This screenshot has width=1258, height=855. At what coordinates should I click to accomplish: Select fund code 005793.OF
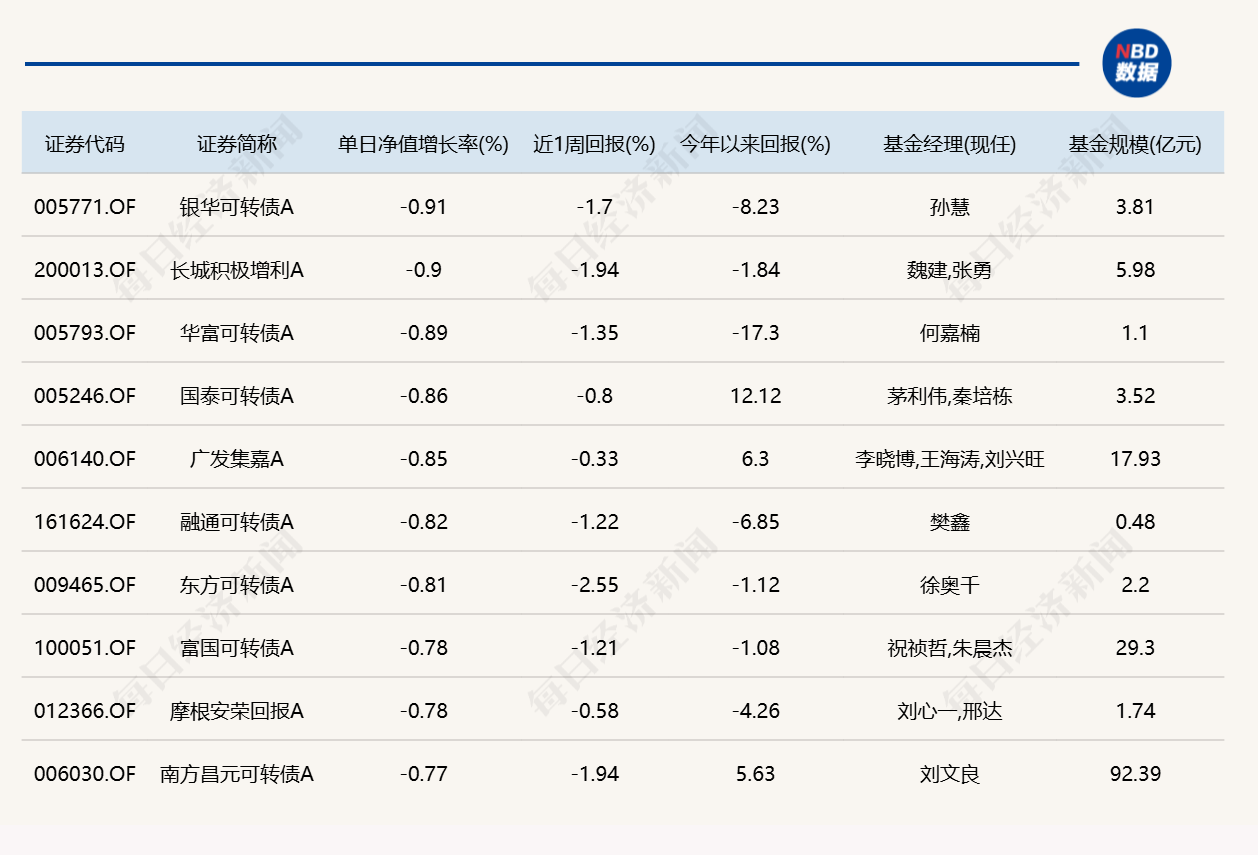pyautogui.click(x=84, y=333)
